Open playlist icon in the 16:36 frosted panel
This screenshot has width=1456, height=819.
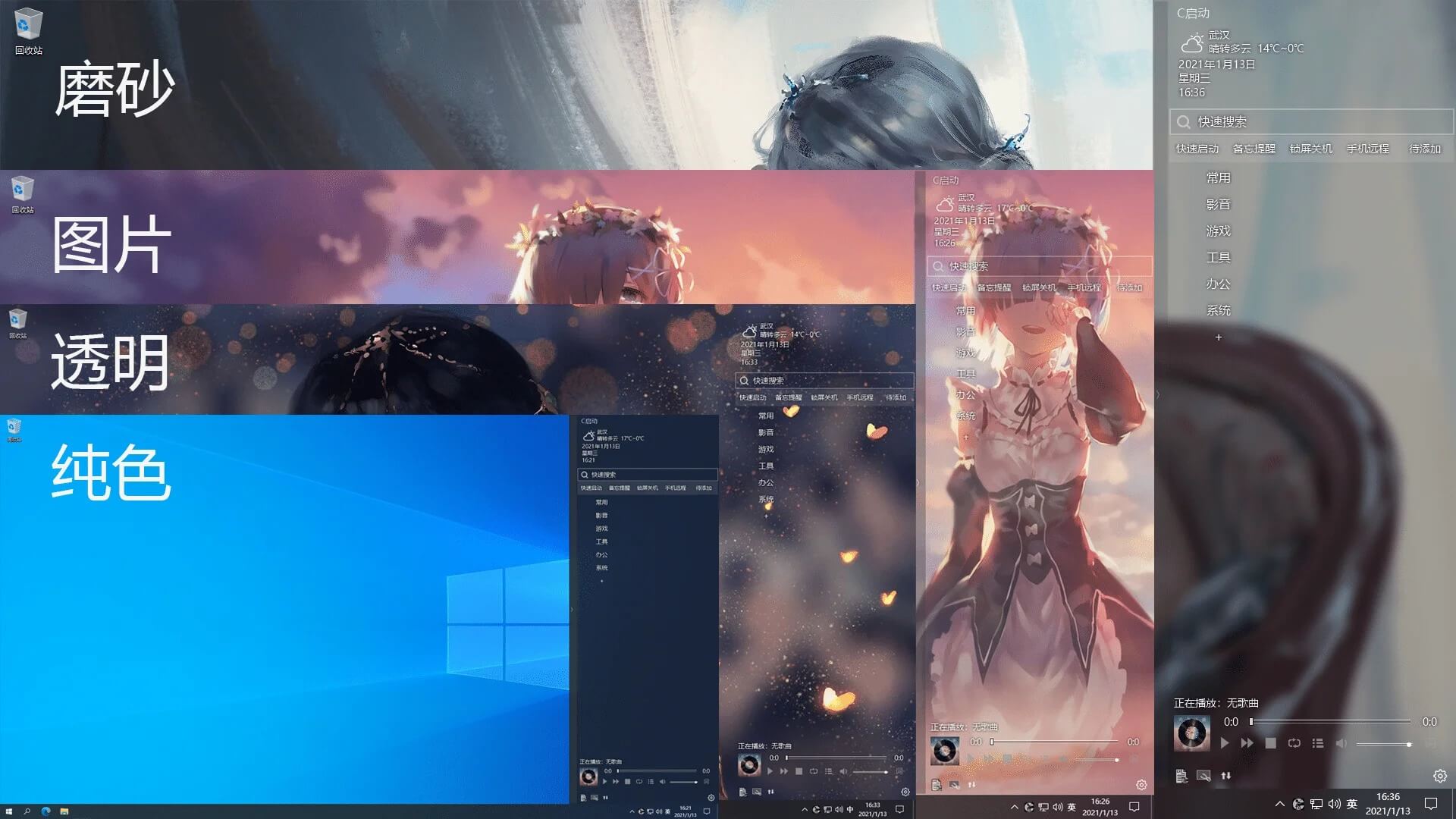point(1318,743)
